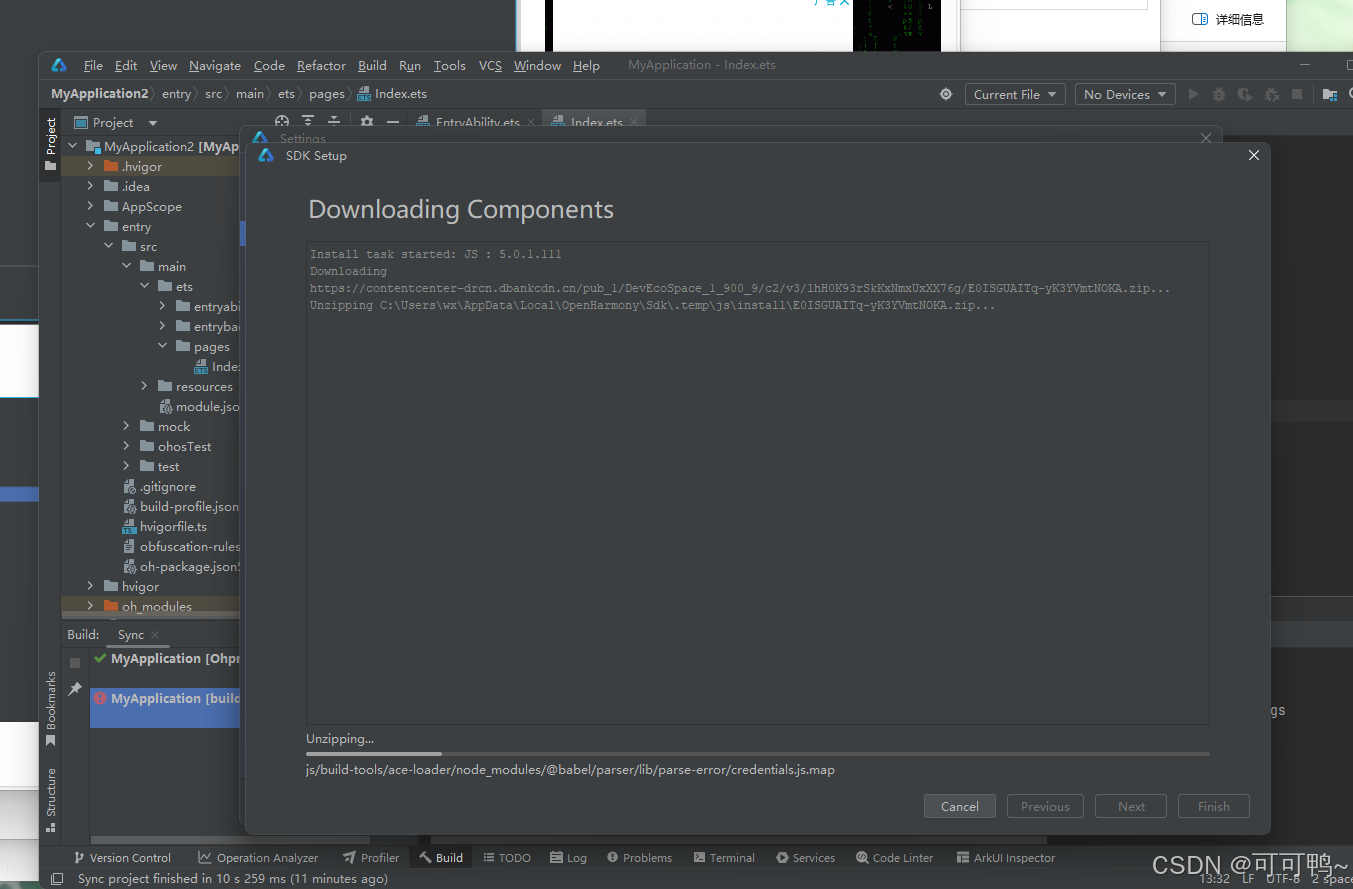Toggle Bookmarks side panel
Image resolution: width=1353 pixels, height=889 pixels.
pyautogui.click(x=50, y=708)
